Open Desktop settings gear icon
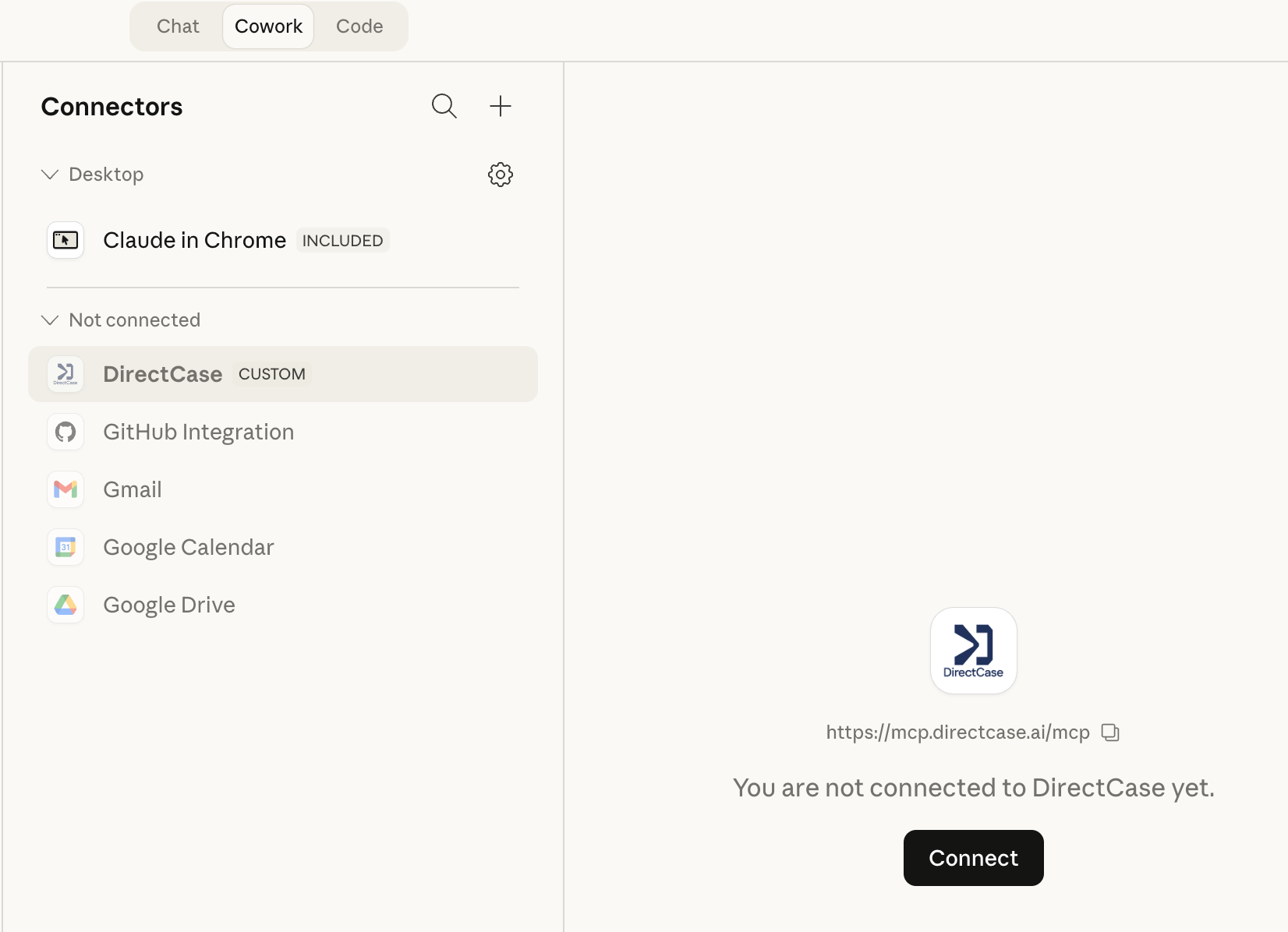1288x932 pixels. [x=500, y=175]
